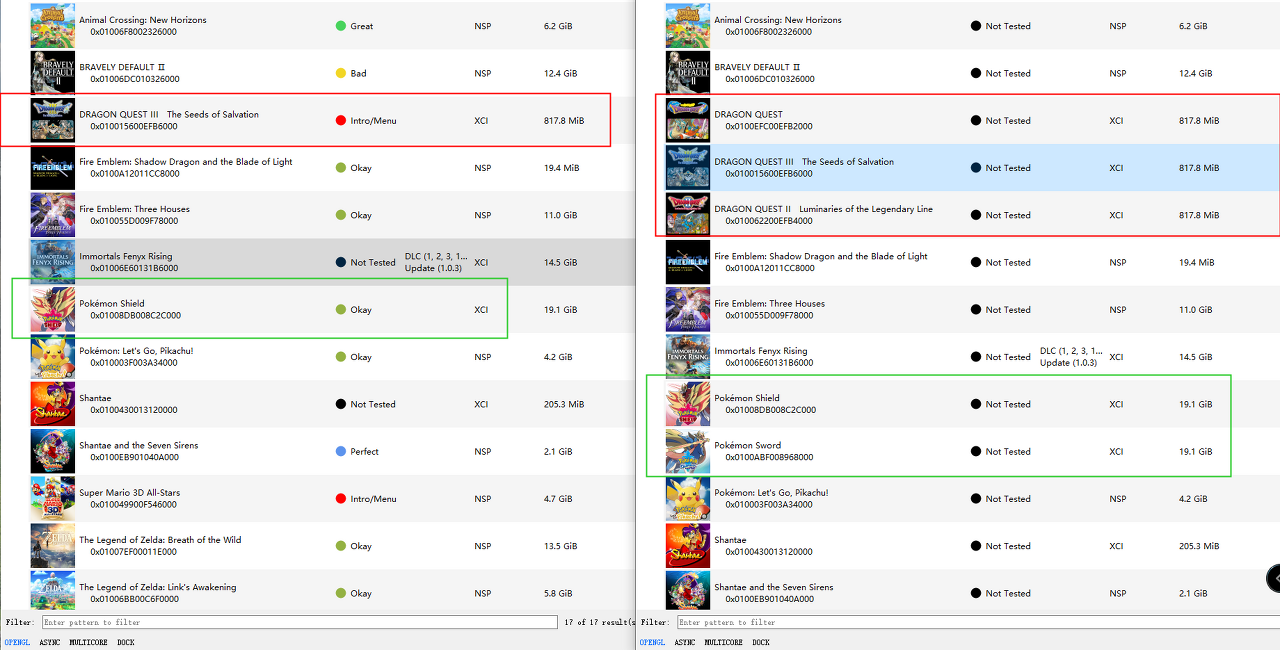The image size is (1280, 650).
Task: Click 'Intro/Menu' rating for Super Mario 3D All-Stars
Action: [x=366, y=499]
